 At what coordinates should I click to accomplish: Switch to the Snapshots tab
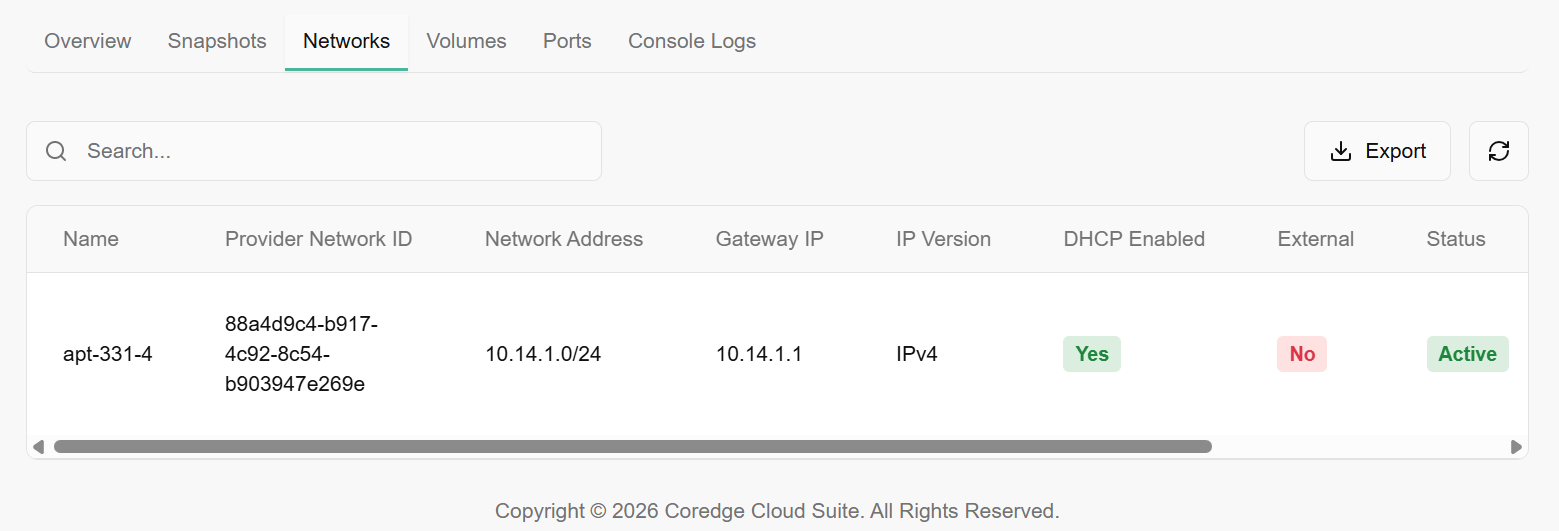[x=217, y=41]
